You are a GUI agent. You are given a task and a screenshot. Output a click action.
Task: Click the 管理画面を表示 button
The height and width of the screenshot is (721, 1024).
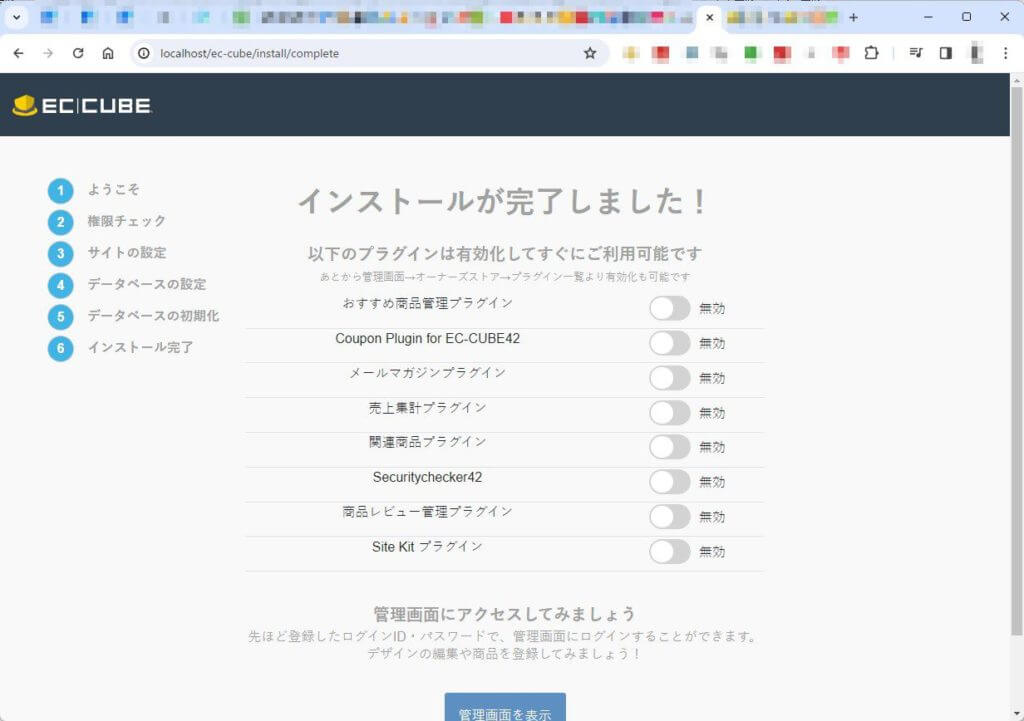[x=505, y=711]
